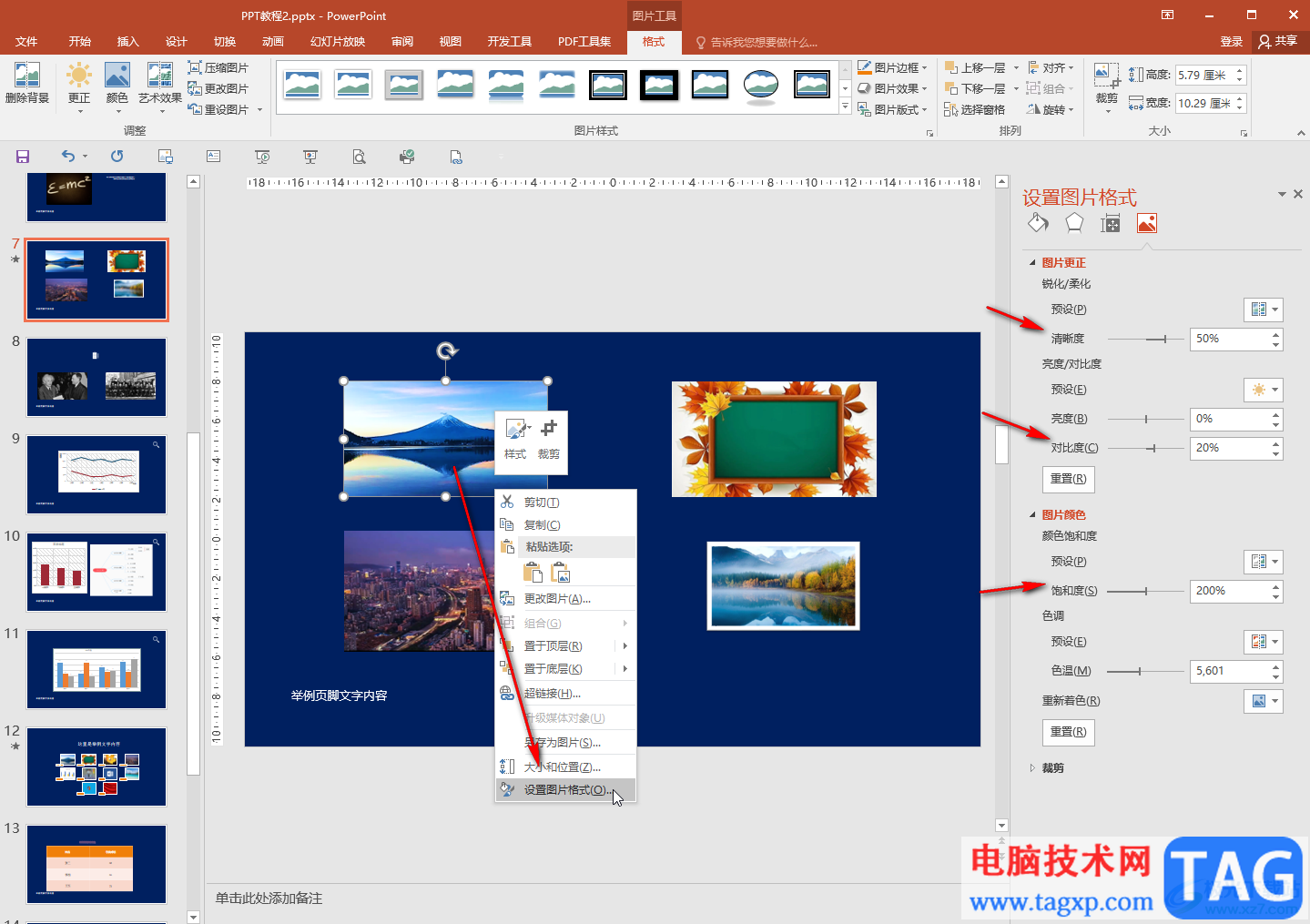Image resolution: width=1310 pixels, height=924 pixels.
Task: Select the oval picture style thumbnail
Action: (761, 85)
